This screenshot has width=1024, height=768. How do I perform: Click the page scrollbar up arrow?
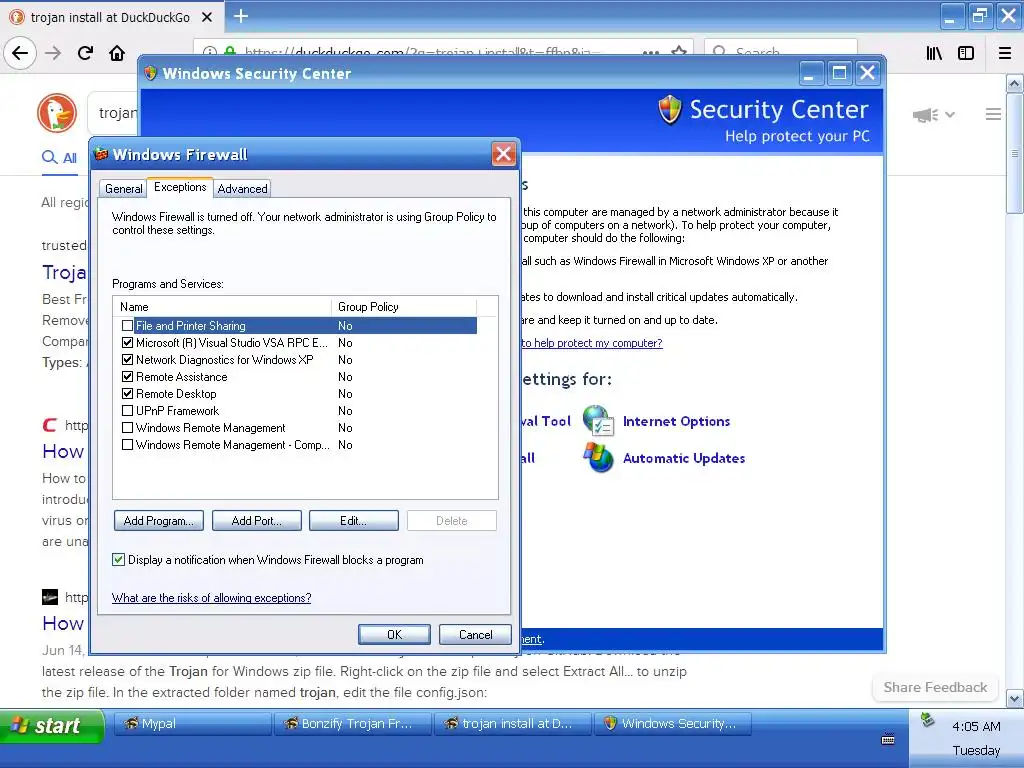point(1014,84)
